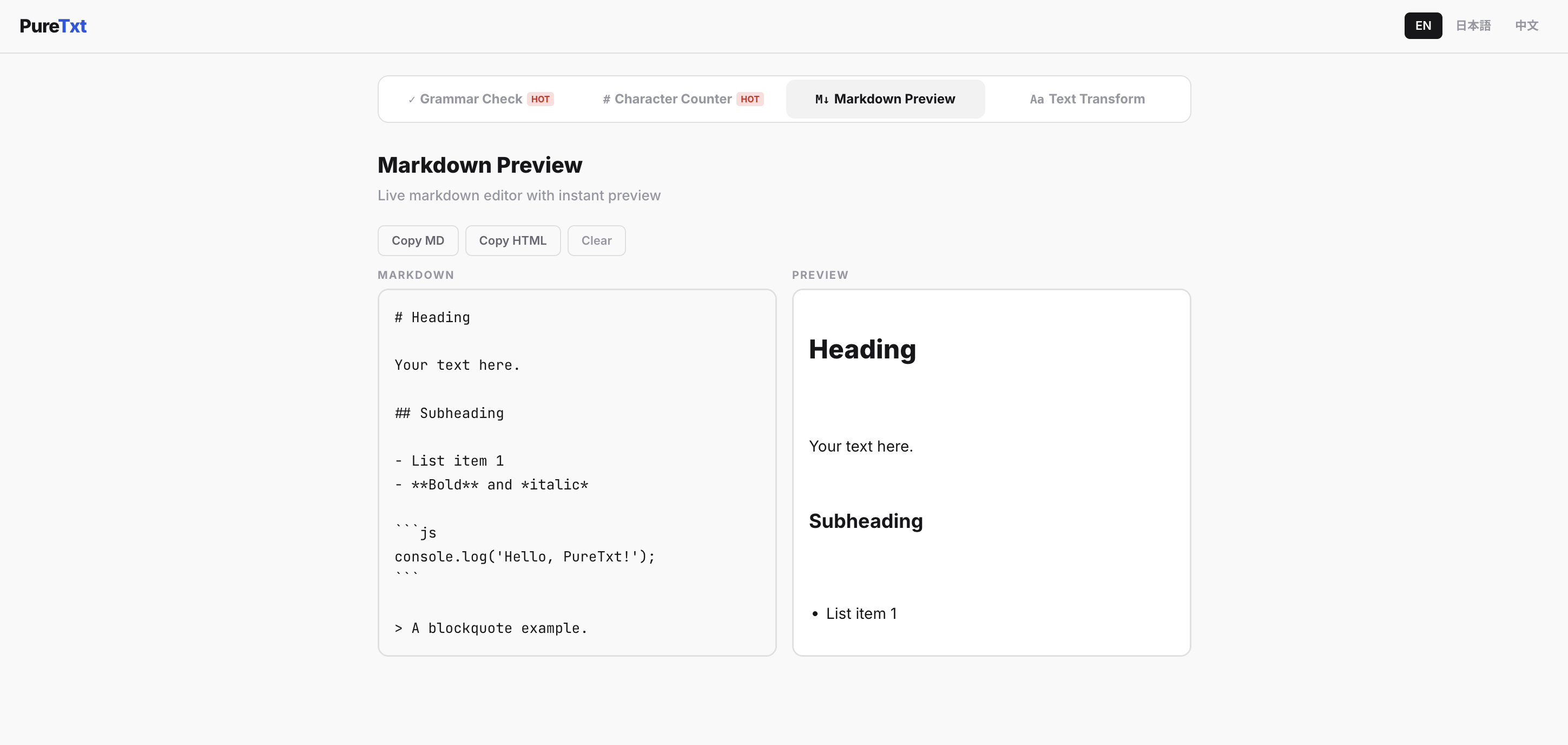
Task: Switch language to 日本語
Action: 1473,25
